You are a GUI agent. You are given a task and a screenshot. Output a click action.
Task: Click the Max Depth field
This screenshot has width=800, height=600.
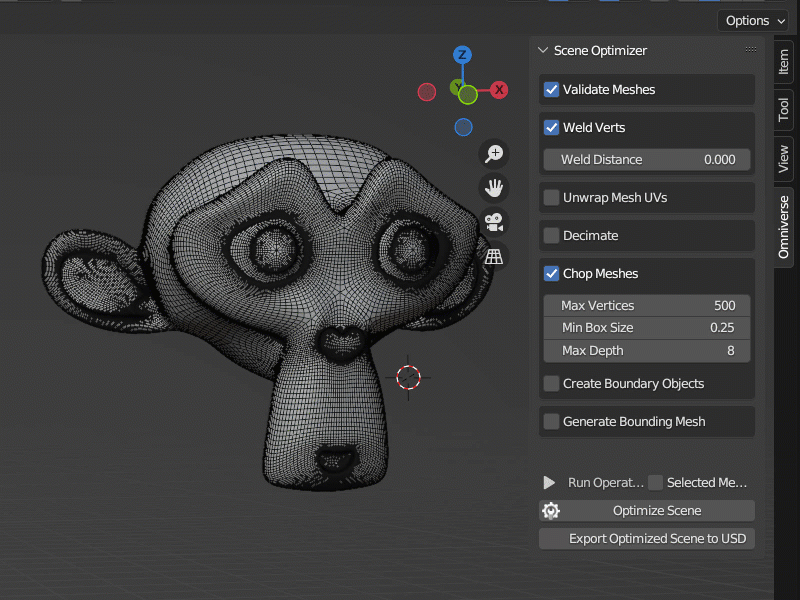647,351
